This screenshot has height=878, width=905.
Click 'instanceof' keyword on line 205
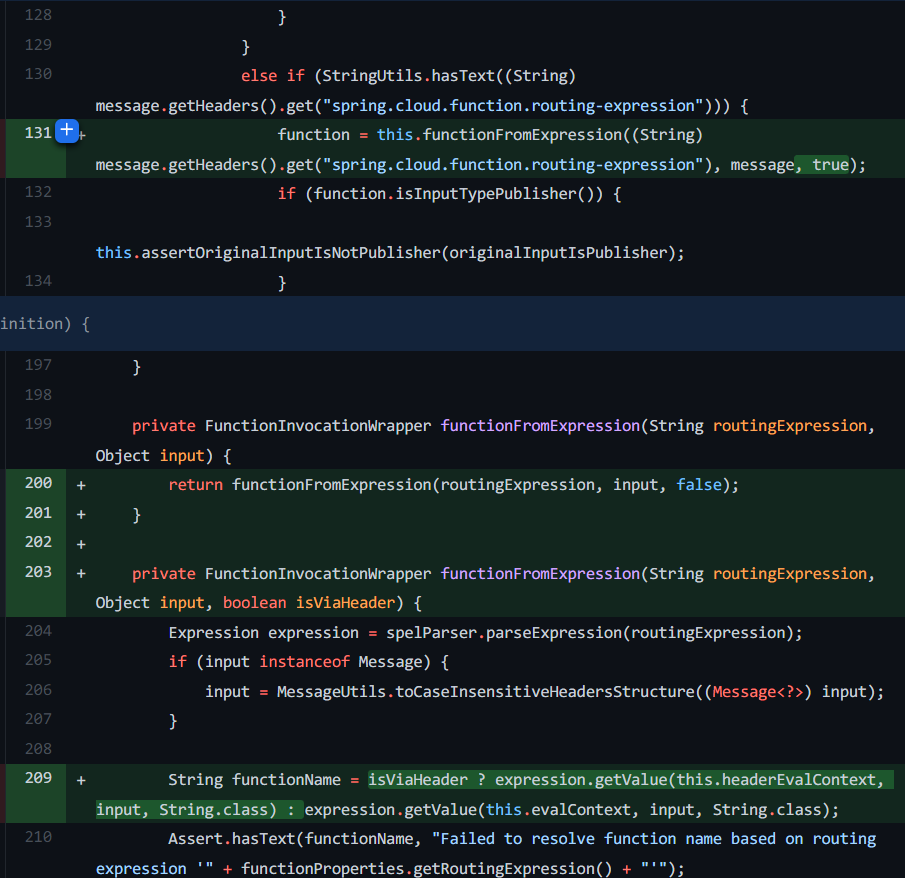click(x=304, y=662)
